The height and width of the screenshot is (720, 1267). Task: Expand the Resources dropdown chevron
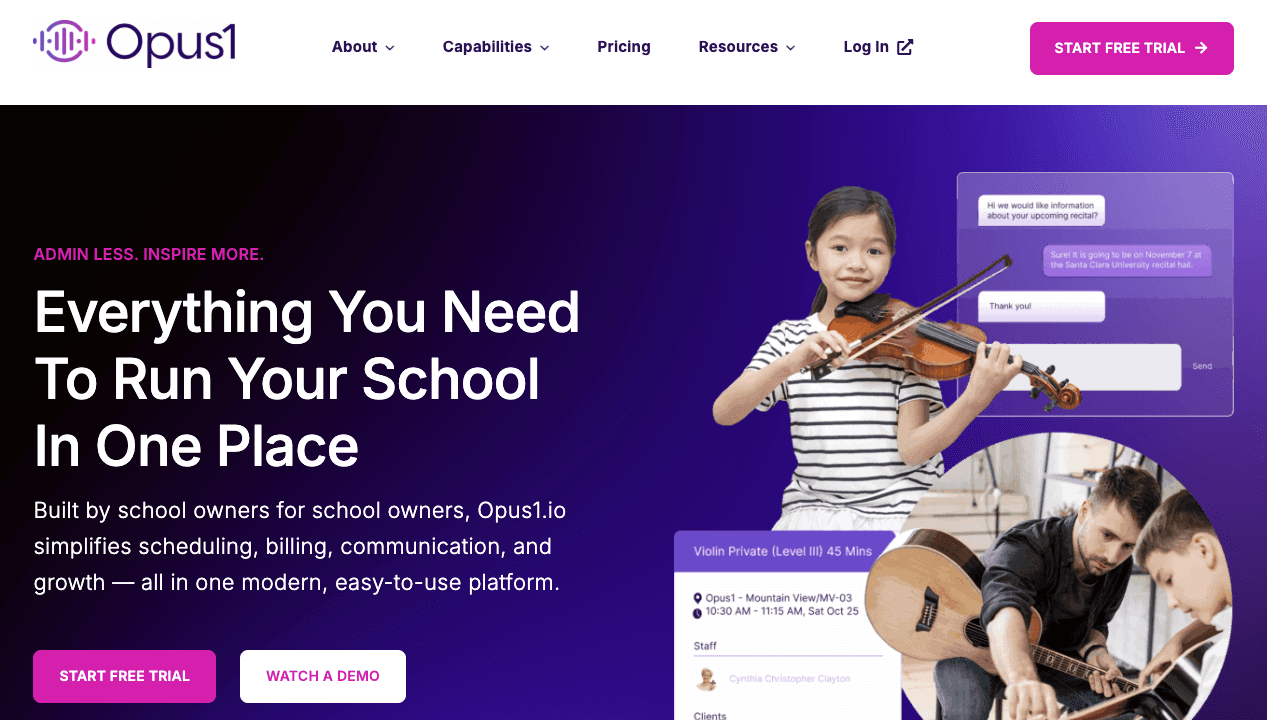coord(791,48)
